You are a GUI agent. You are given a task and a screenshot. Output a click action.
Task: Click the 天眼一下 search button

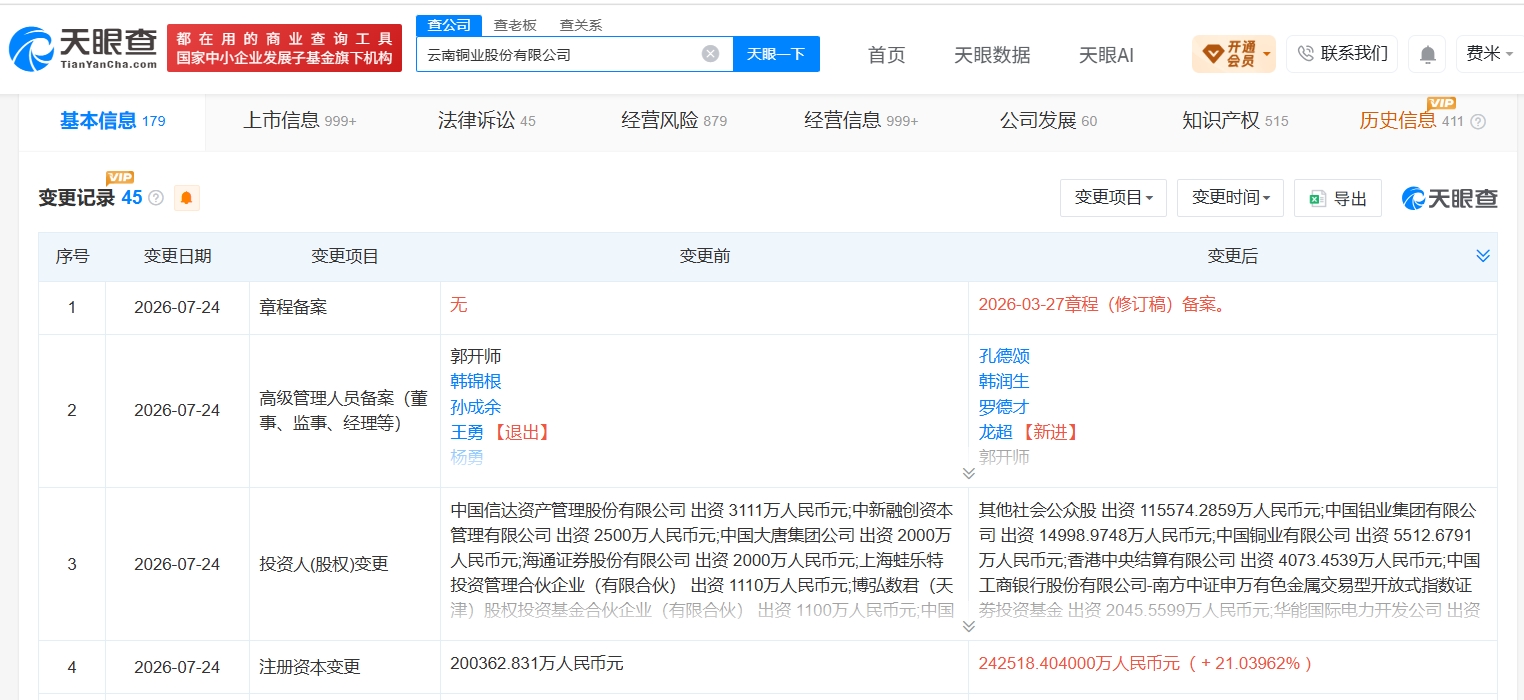pyautogui.click(x=776, y=54)
